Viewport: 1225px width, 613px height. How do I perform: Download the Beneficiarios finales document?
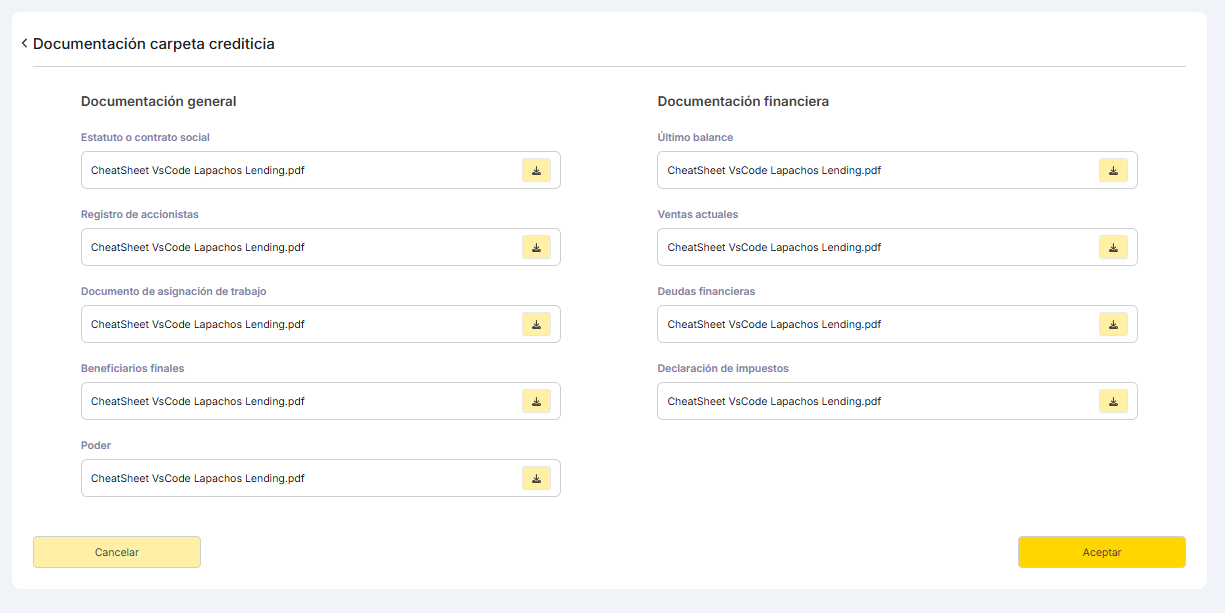(x=536, y=401)
